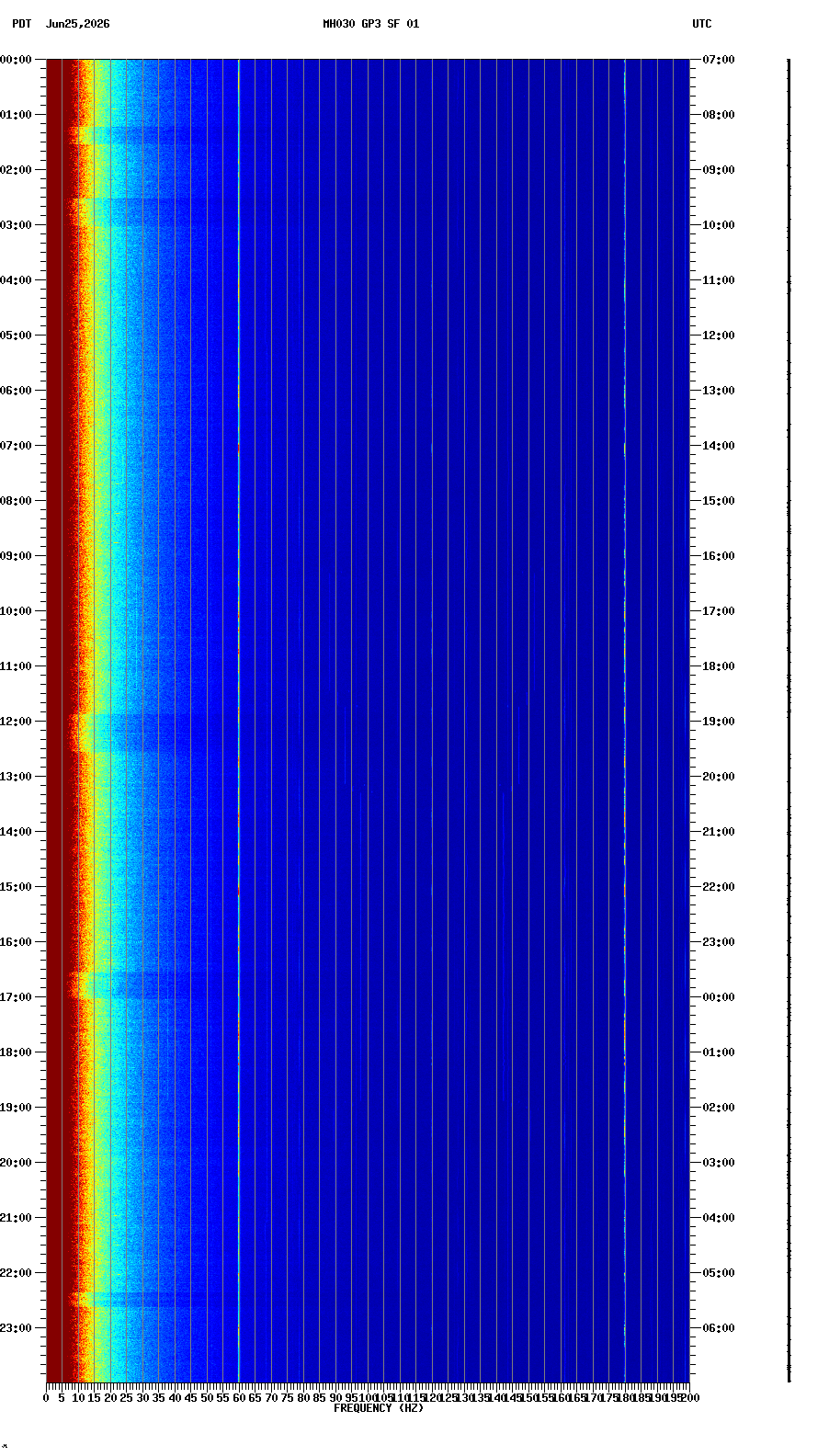
Task: Select 20:00 on the PDT axis
Action: (x=16, y=1163)
